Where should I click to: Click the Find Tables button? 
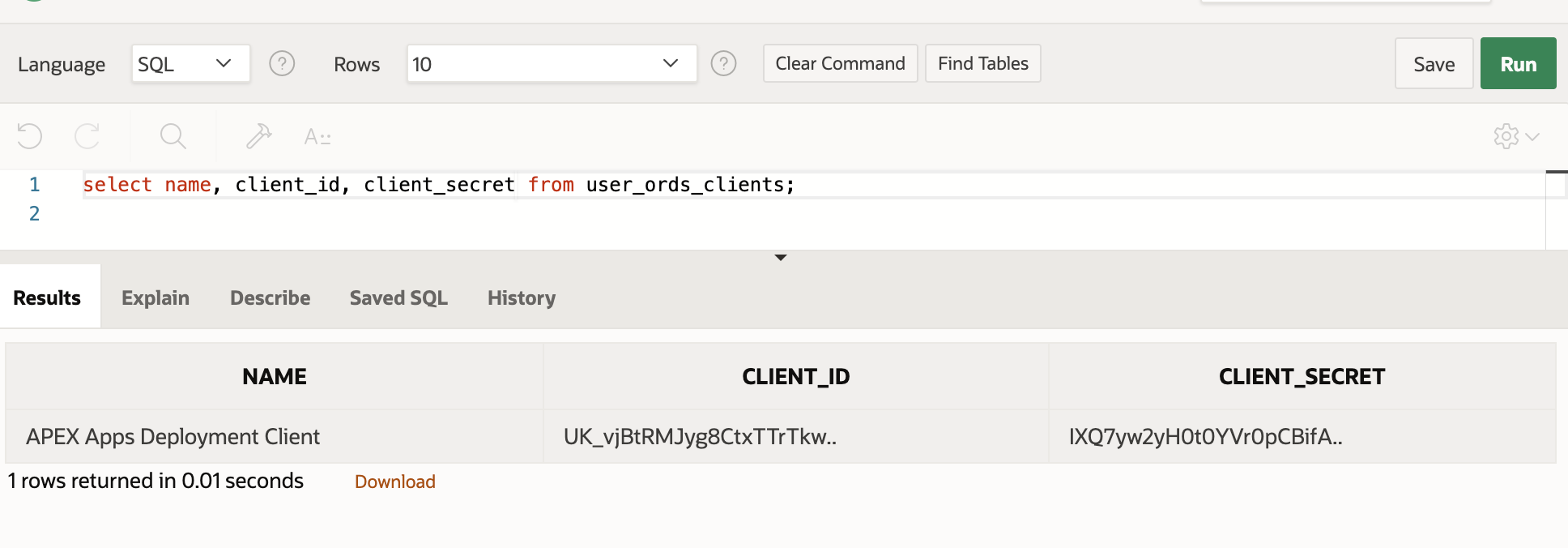(x=982, y=63)
